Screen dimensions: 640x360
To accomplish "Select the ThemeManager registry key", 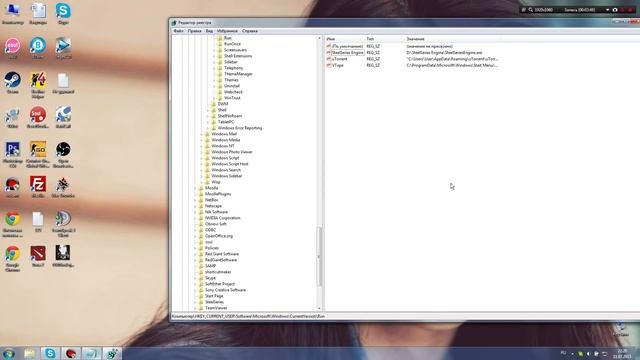I will 238,74.
